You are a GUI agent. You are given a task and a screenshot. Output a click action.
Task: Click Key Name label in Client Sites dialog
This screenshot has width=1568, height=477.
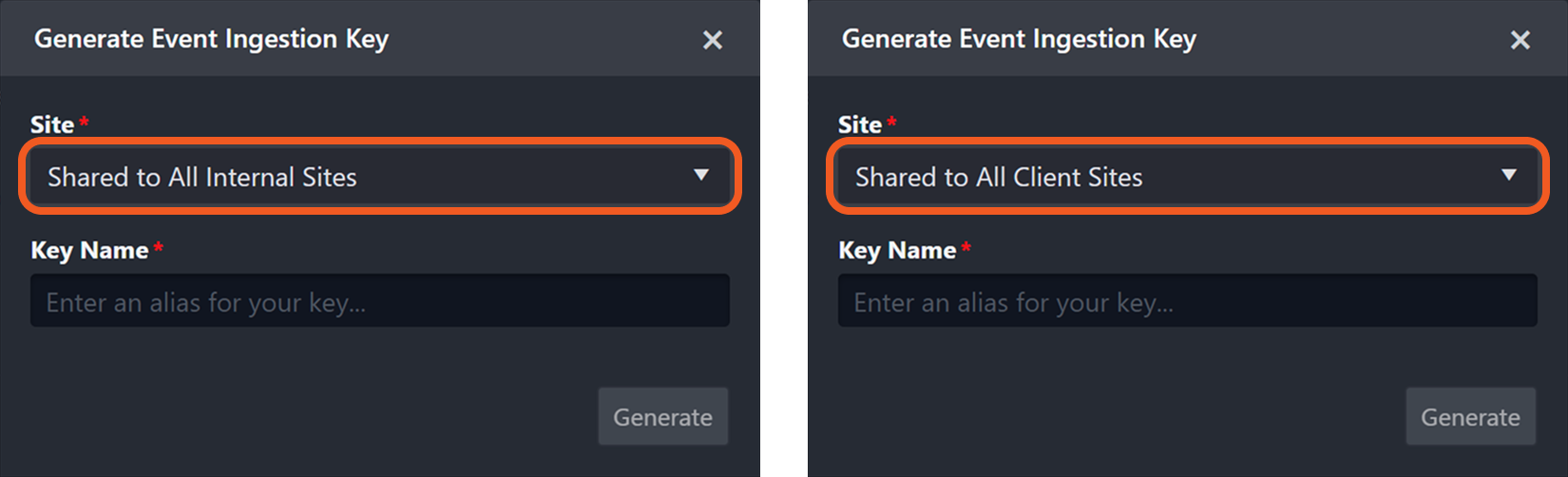pos(897,250)
